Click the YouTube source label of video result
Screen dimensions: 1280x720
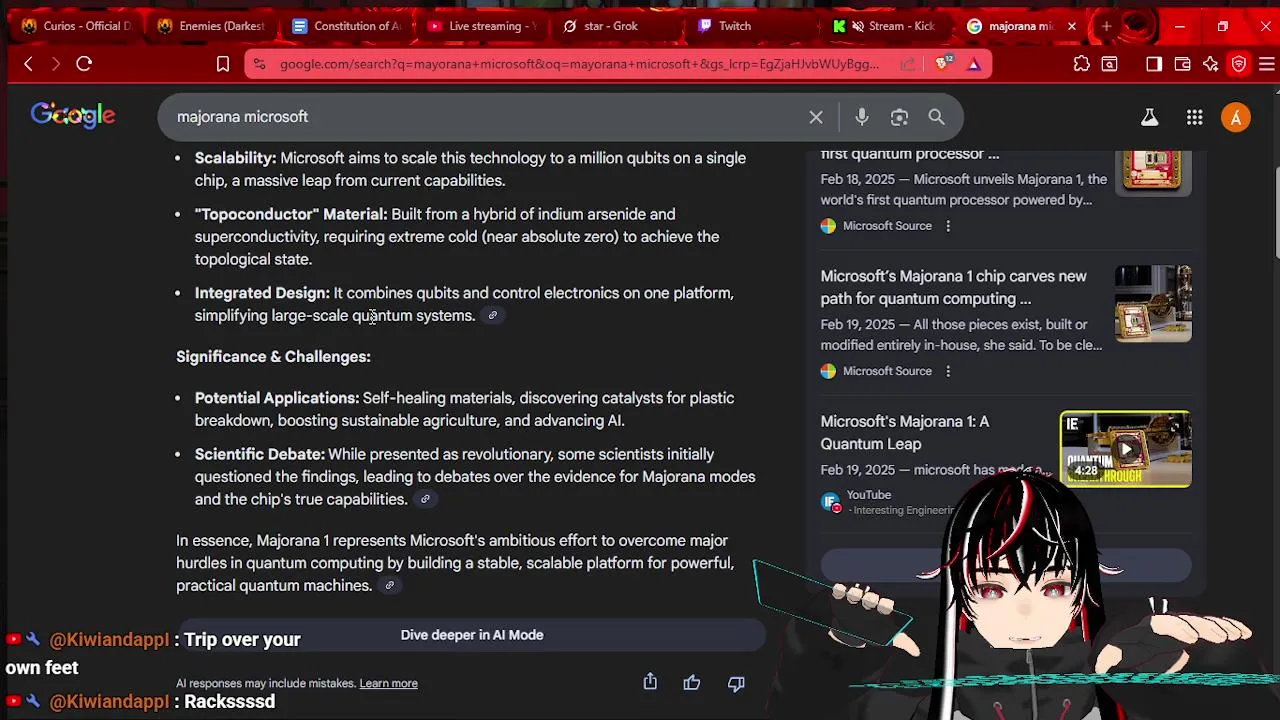click(868, 495)
